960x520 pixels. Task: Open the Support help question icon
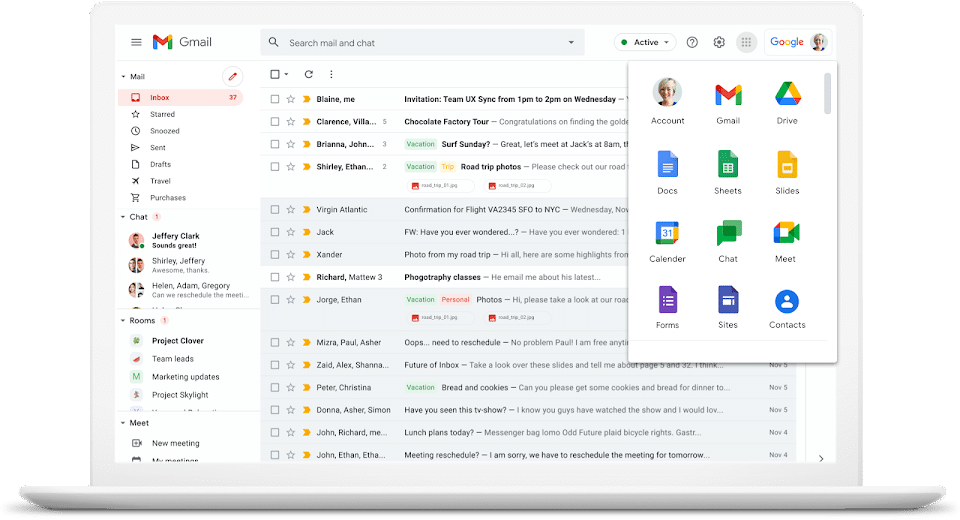point(692,42)
